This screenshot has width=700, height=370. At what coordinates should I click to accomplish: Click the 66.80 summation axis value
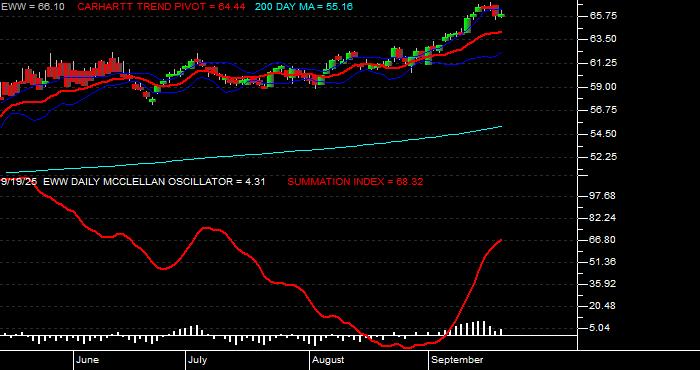pyautogui.click(x=603, y=240)
